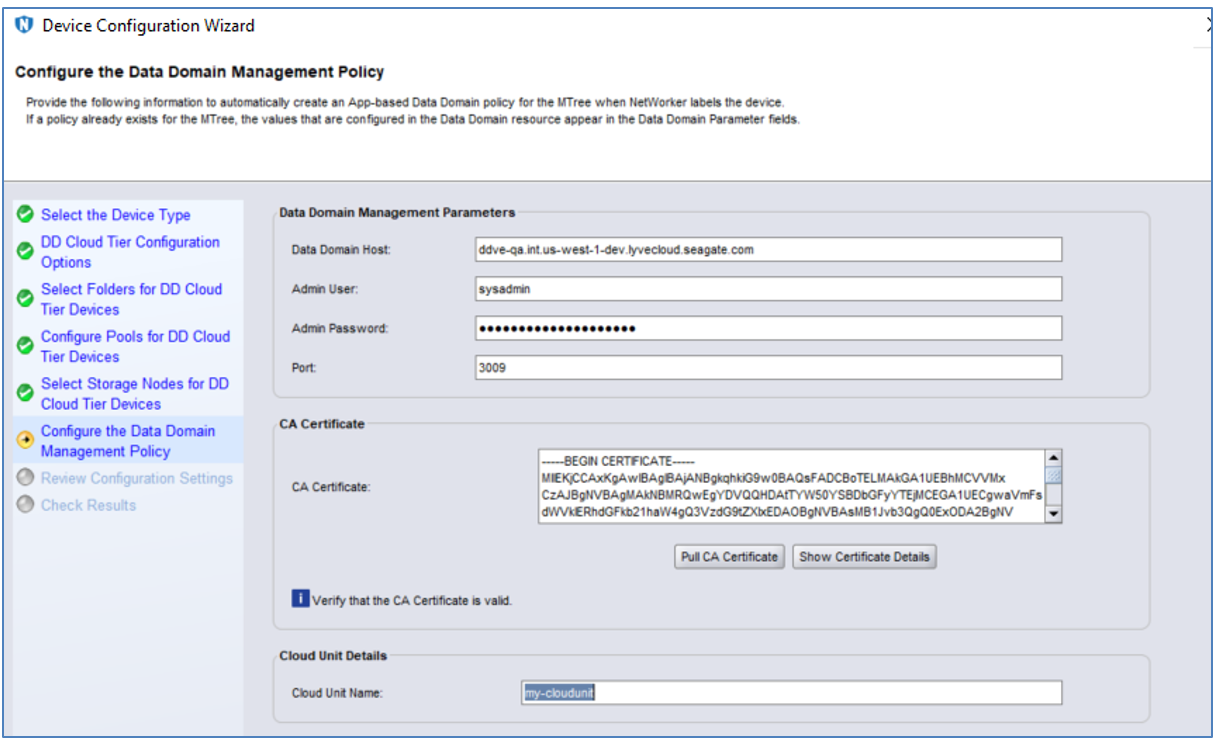This screenshot has width=1216, height=743.
Task: Go to Configure Pools for DD Cloud Tier Devices
Action: point(135,346)
